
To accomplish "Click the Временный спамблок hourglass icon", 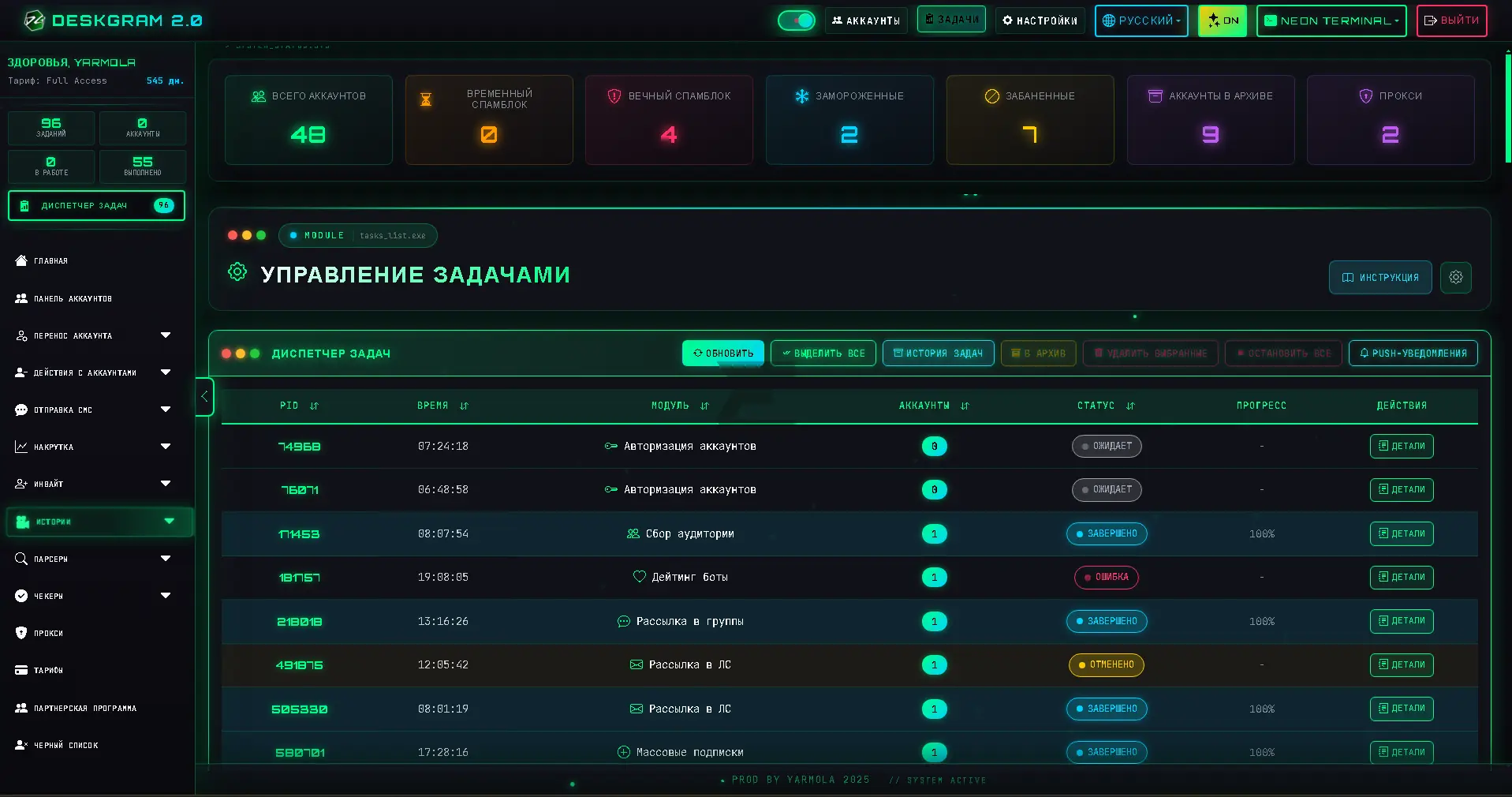I will click(426, 99).
